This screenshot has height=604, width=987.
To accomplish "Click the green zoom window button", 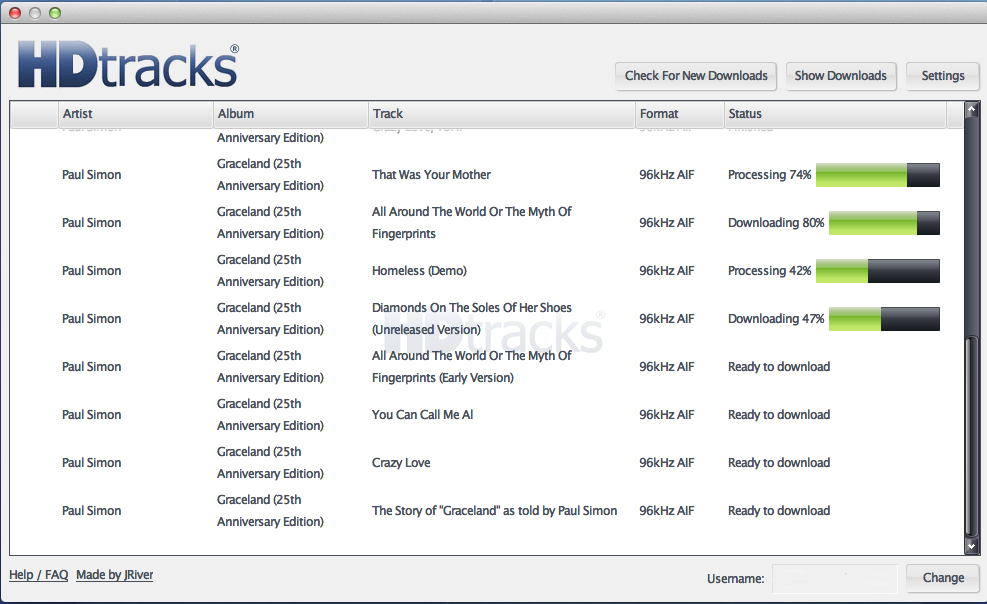I will [54, 13].
